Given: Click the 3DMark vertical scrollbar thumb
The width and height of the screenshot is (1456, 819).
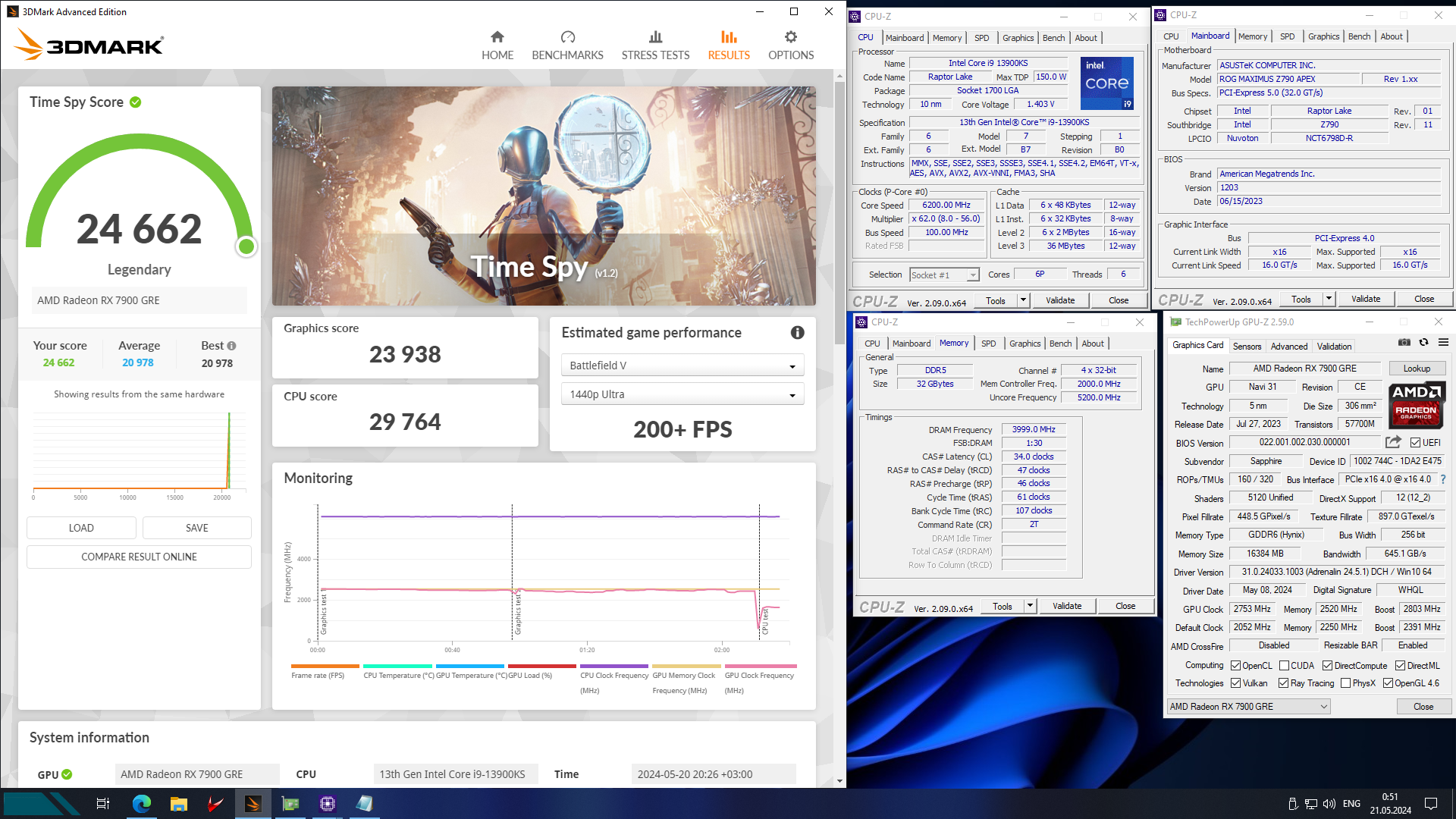Looking at the screenshot, I should click(839, 212).
